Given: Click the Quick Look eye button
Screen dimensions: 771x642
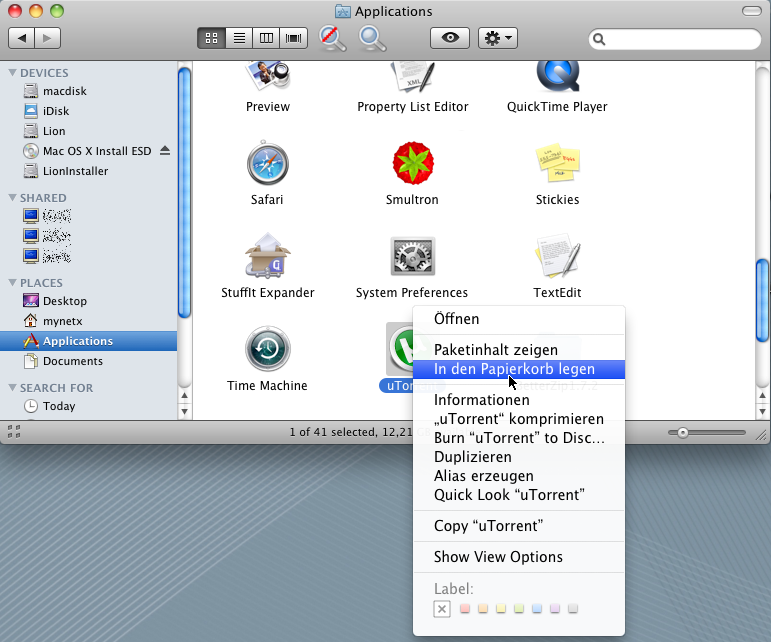Looking at the screenshot, I should coord(450,38).
